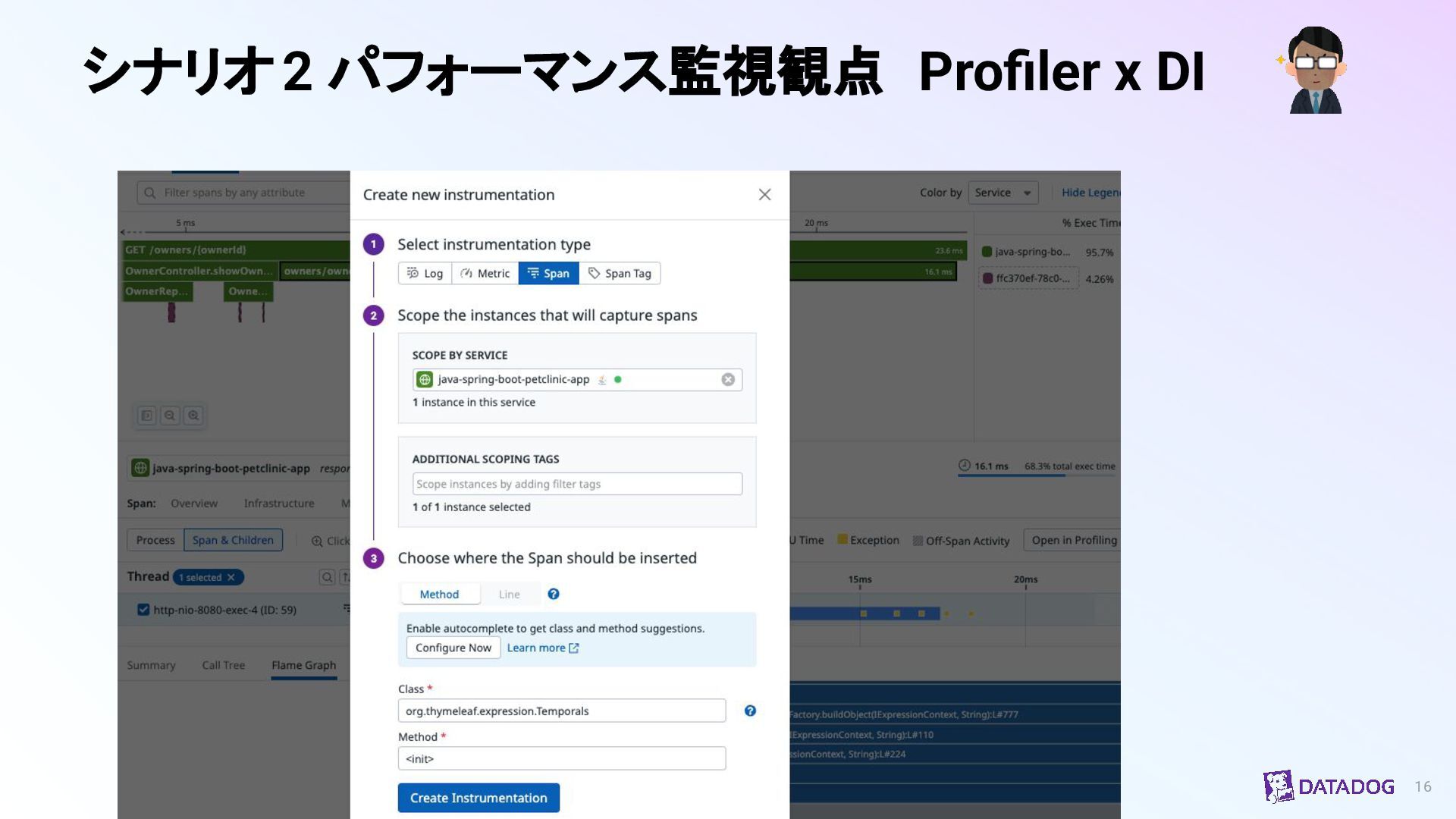
Task: Click the Create Instrumentation button
Action: (x=479, y=798)
